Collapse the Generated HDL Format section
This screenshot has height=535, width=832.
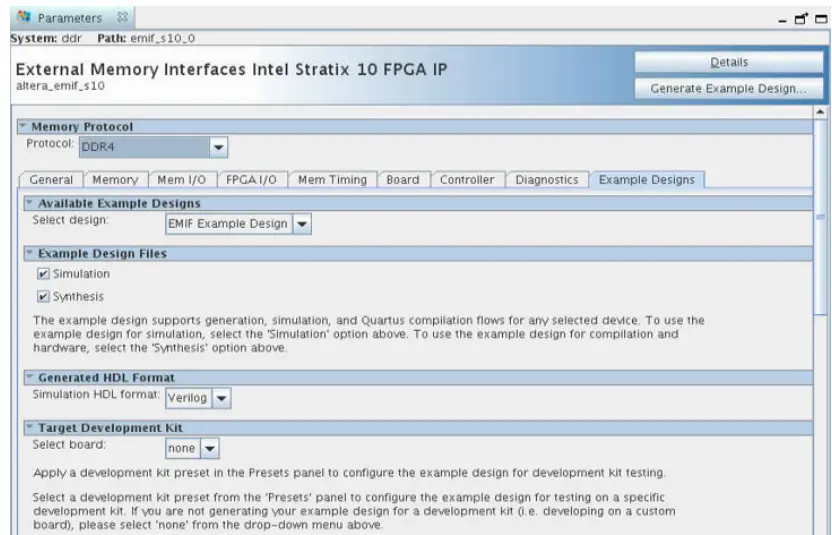(x=30, y=377)
